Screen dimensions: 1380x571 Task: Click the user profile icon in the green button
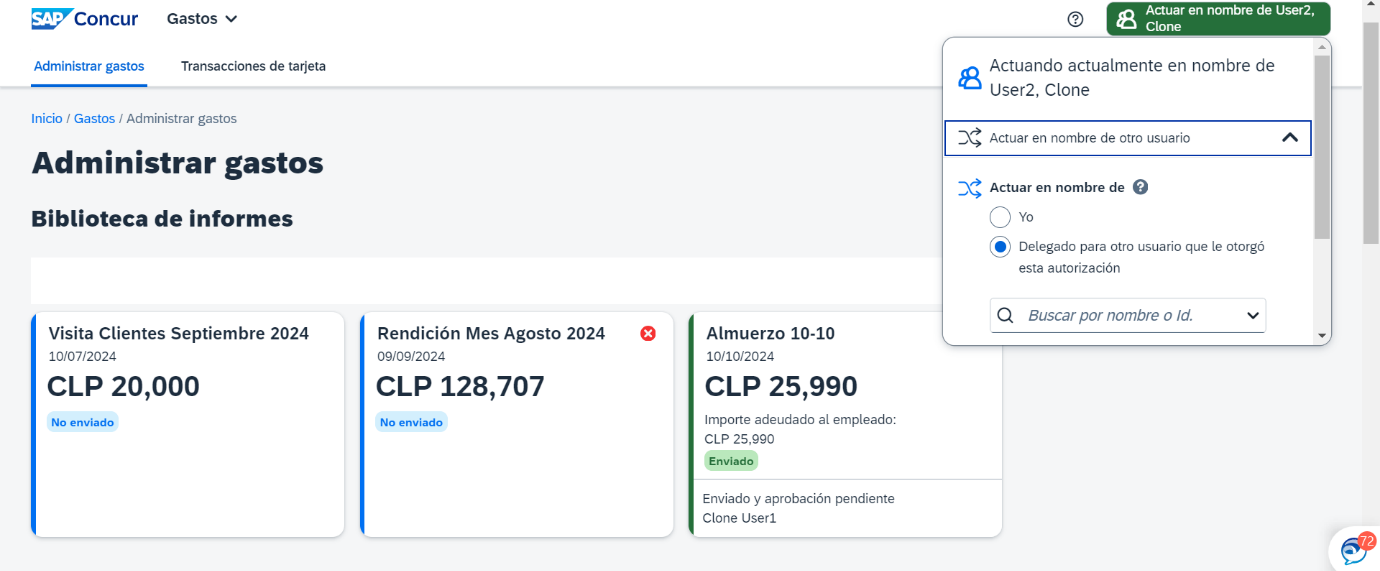click(x=1127, y=19)
